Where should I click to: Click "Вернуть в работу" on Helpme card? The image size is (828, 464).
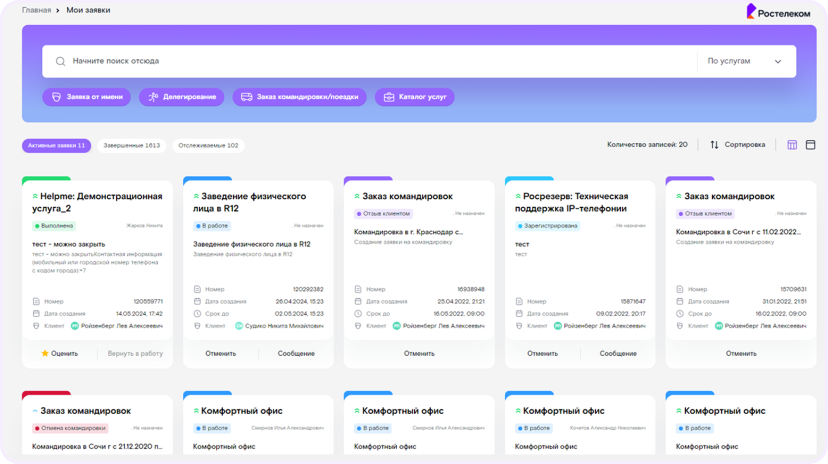[135, 354]
